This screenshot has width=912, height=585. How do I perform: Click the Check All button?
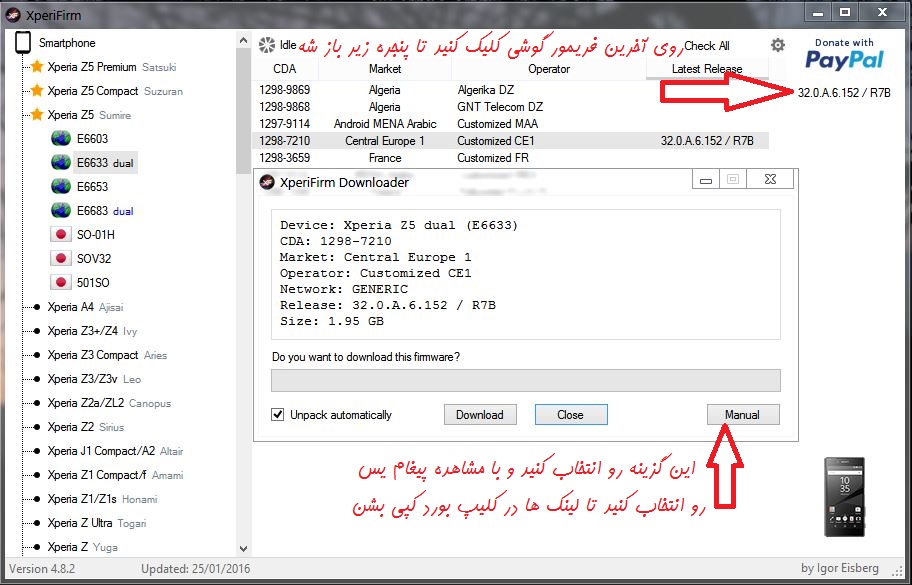[706, 45]
